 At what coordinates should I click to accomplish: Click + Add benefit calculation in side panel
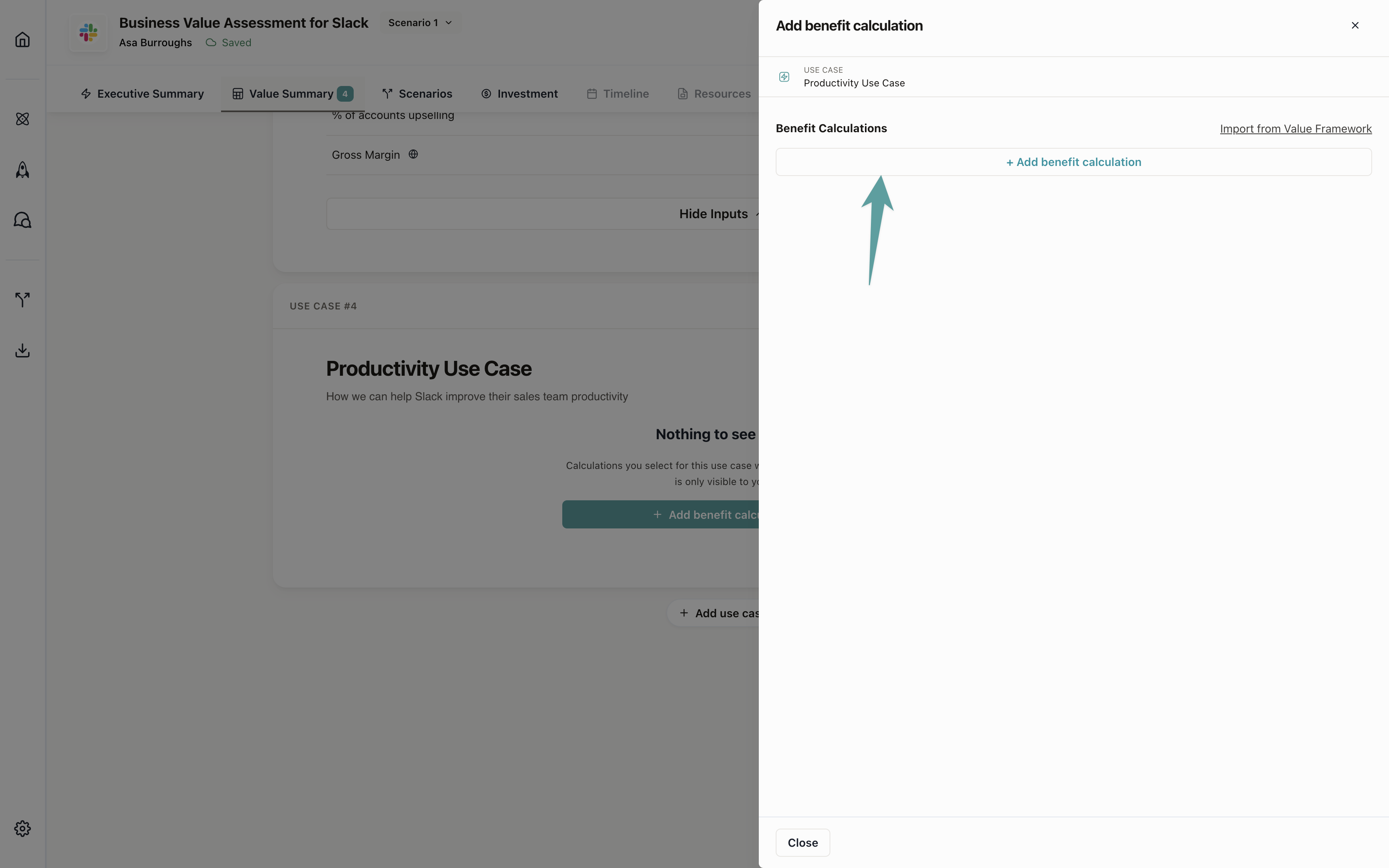click(1074, 162)
